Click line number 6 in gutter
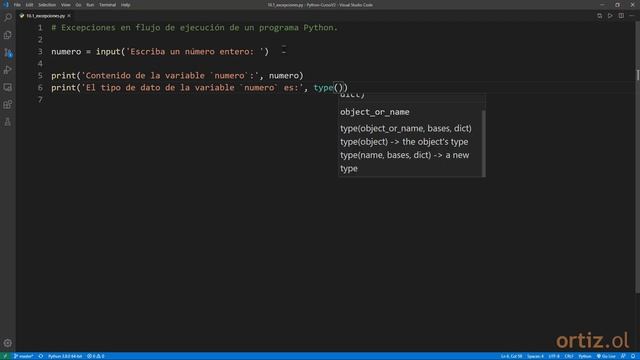 (x=40, y=87)
